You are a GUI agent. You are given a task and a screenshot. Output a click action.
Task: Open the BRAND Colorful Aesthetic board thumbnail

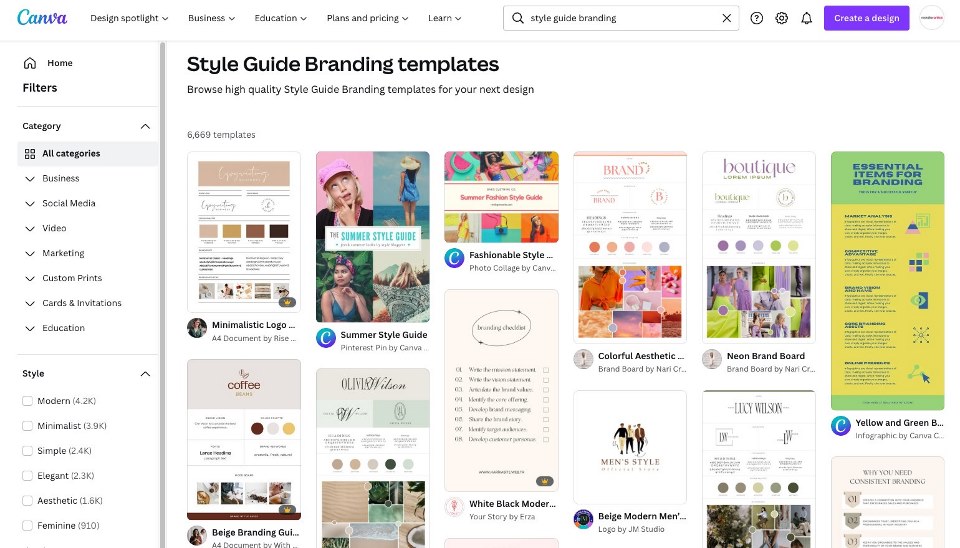point(630,247)
